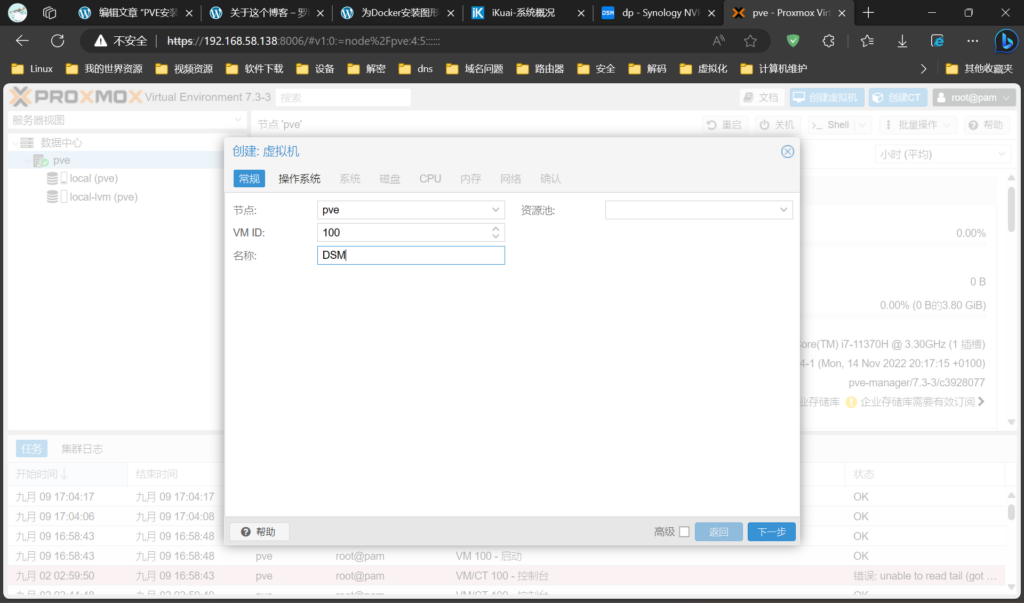The height and width of the screenshot is (603, 1024).
Task: Select local (pve) storage in tree
Action: (x=93, y=178)
